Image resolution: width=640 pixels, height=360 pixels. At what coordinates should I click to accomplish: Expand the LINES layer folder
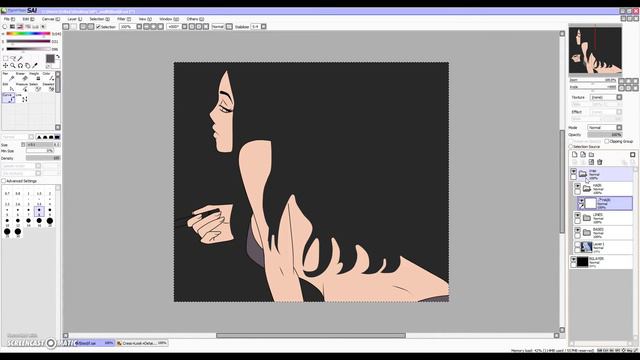[x=587, y=218]
